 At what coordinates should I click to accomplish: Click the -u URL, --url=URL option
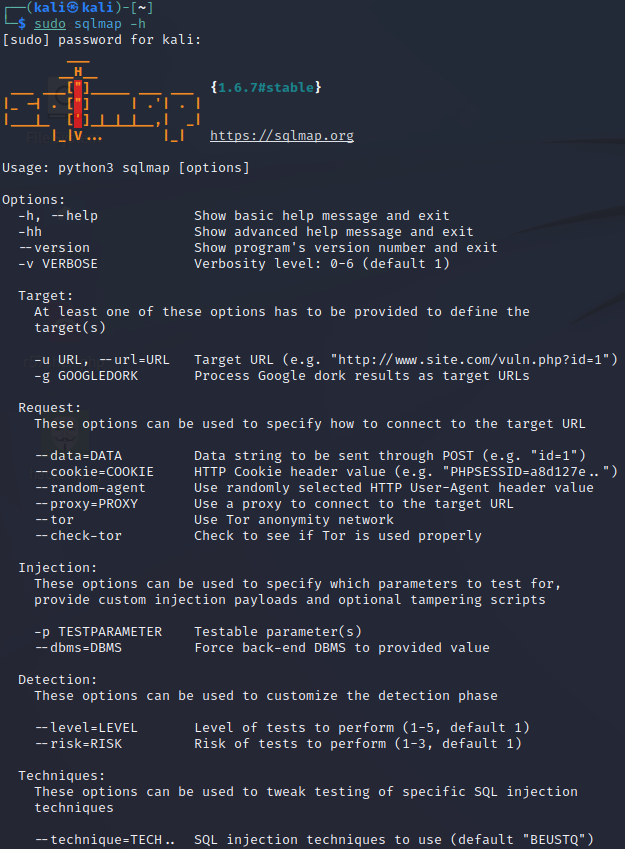click(x=102, y=360)
